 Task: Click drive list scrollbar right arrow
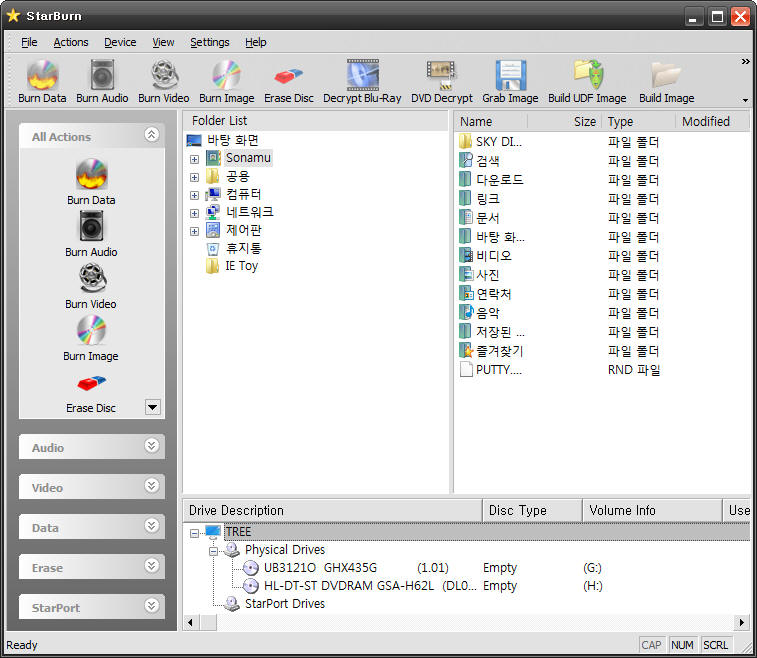(x=742, y=623)
